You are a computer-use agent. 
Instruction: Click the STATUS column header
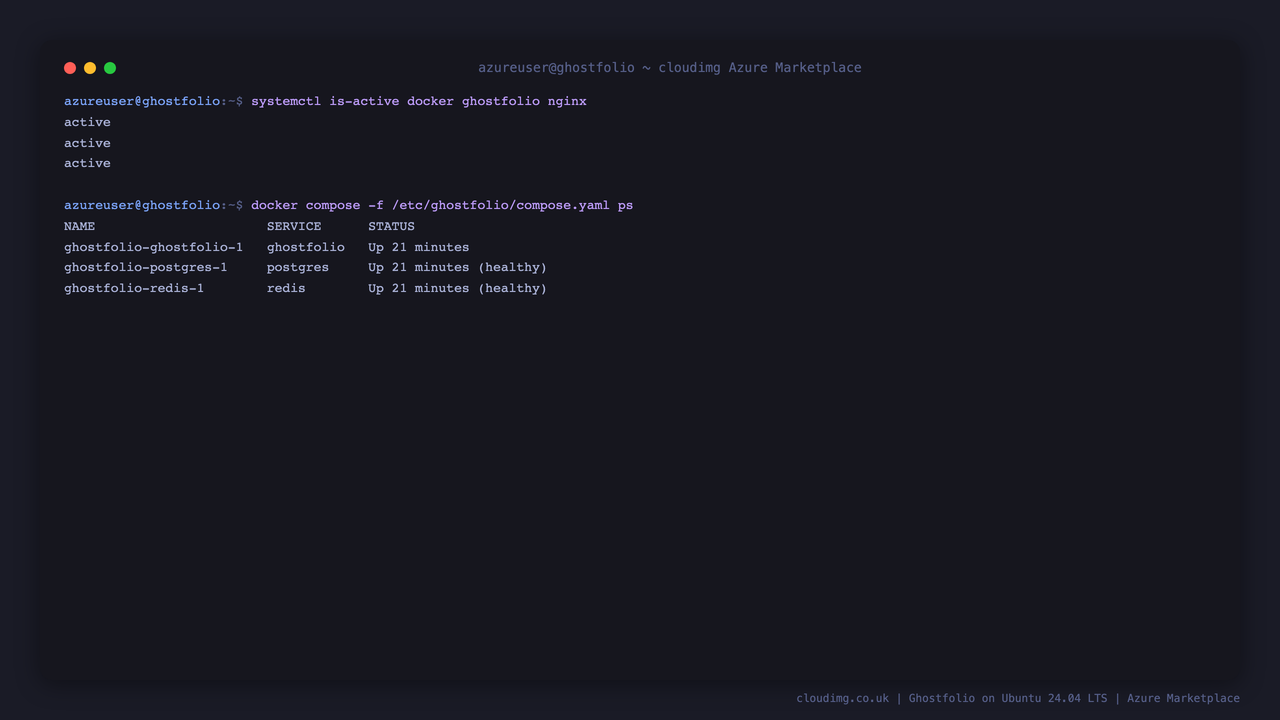click(391, 226)
